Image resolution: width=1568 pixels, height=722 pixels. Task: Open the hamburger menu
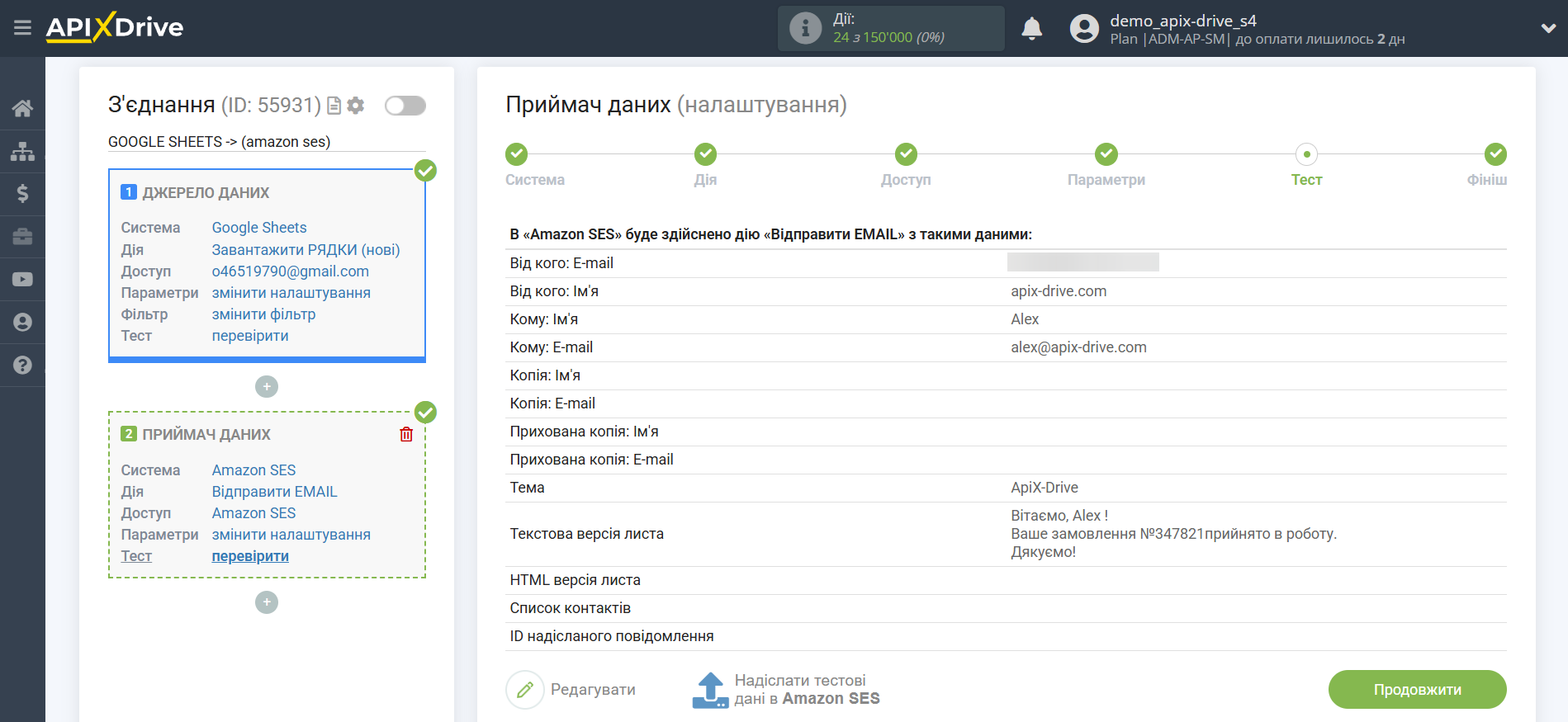(22, 28)
